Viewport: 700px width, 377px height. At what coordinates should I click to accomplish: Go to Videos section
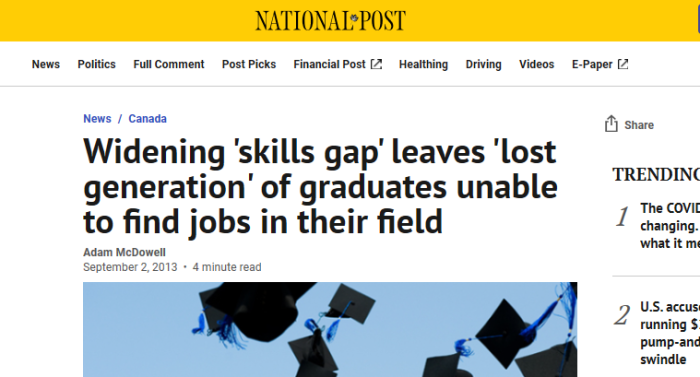tap(537, 64)
